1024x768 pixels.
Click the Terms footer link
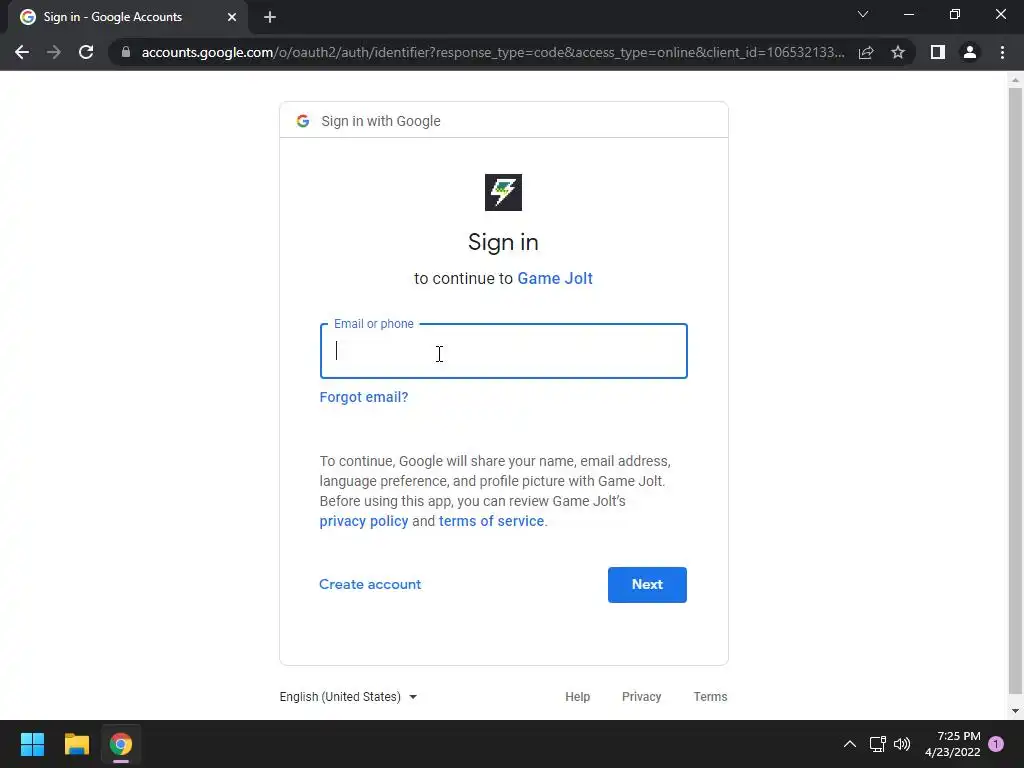710,697
